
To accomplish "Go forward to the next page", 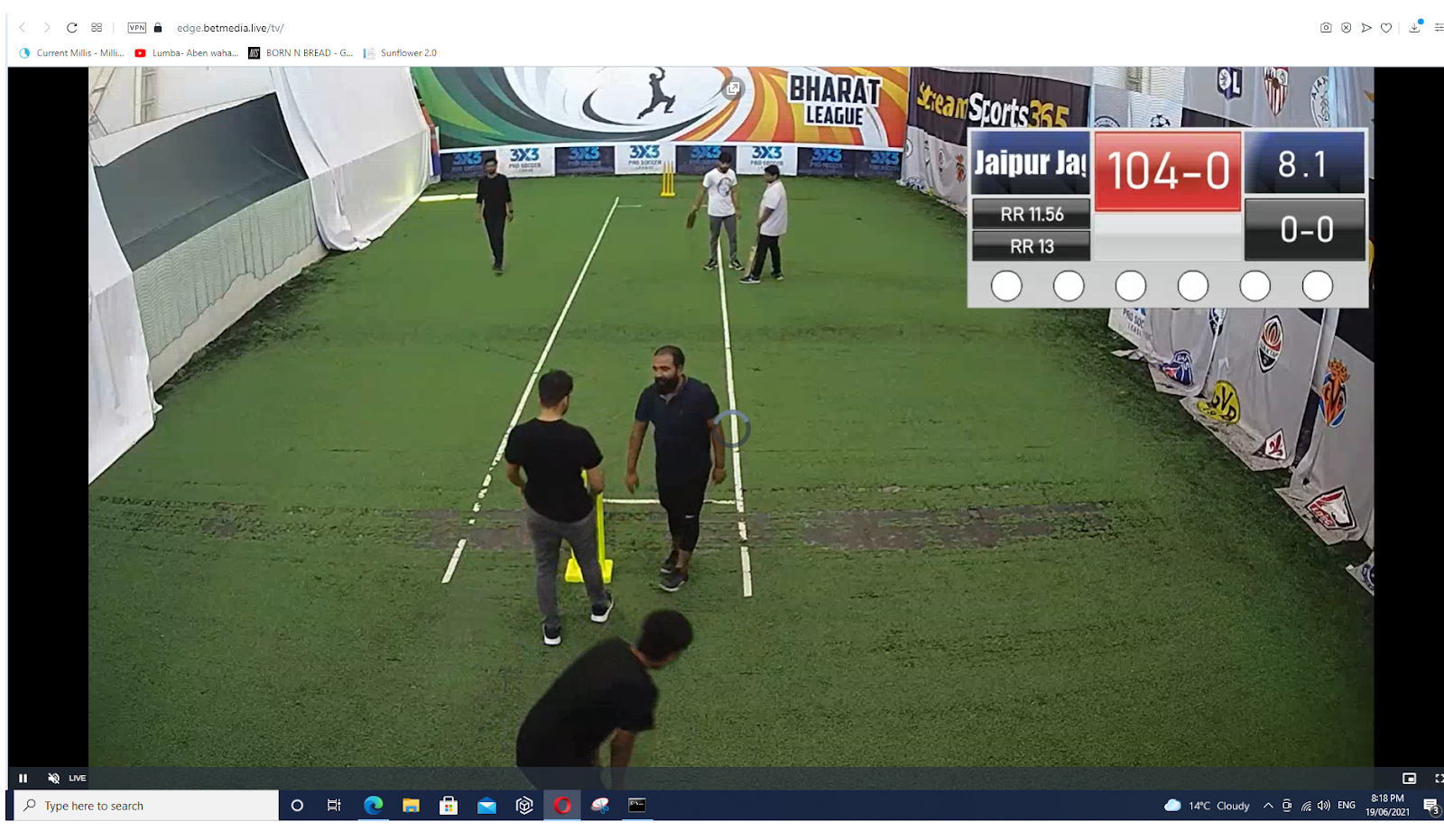I will point(47,28).
